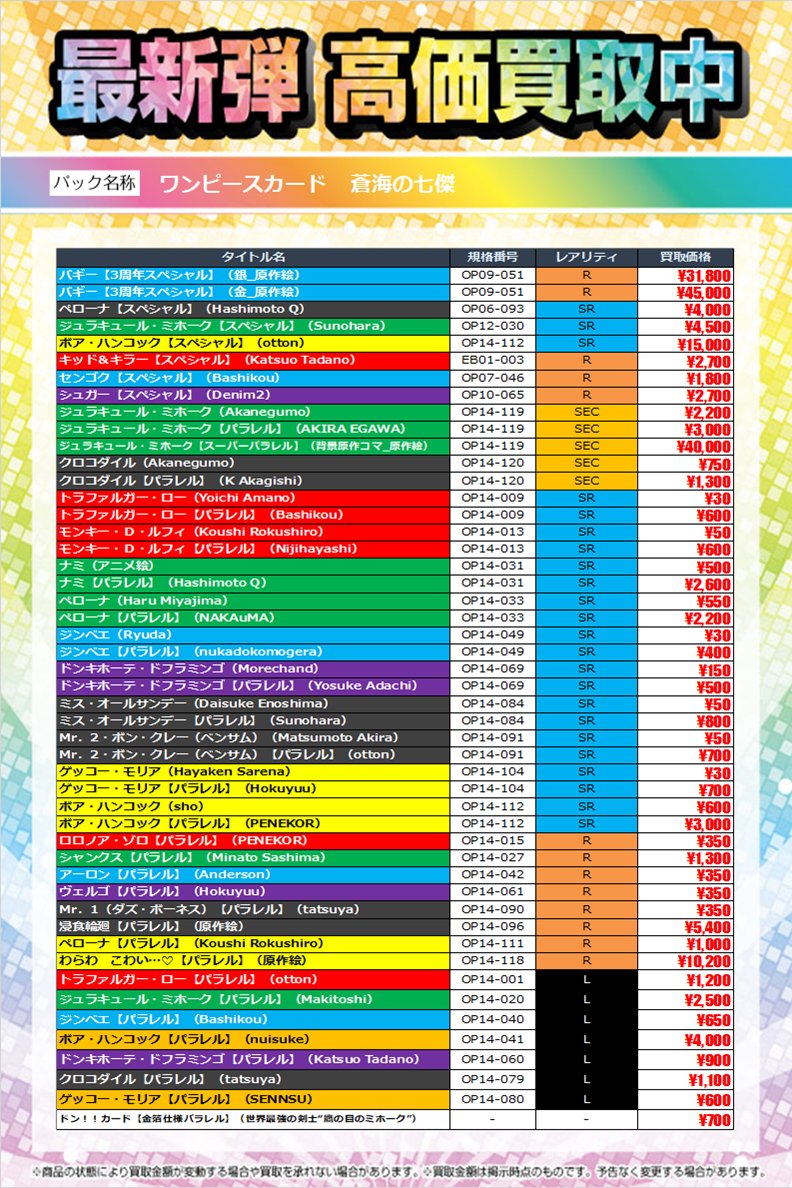Click the 'タイトル名' column header
Image resolution: width=792 pixels, height=1188 pixels.
pos(253,257)
